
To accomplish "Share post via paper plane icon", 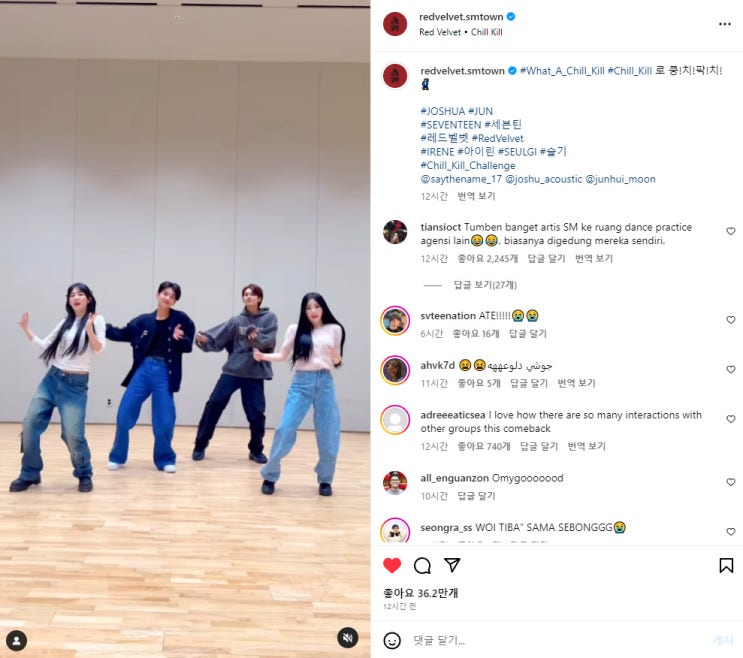I will coord(452,565).
